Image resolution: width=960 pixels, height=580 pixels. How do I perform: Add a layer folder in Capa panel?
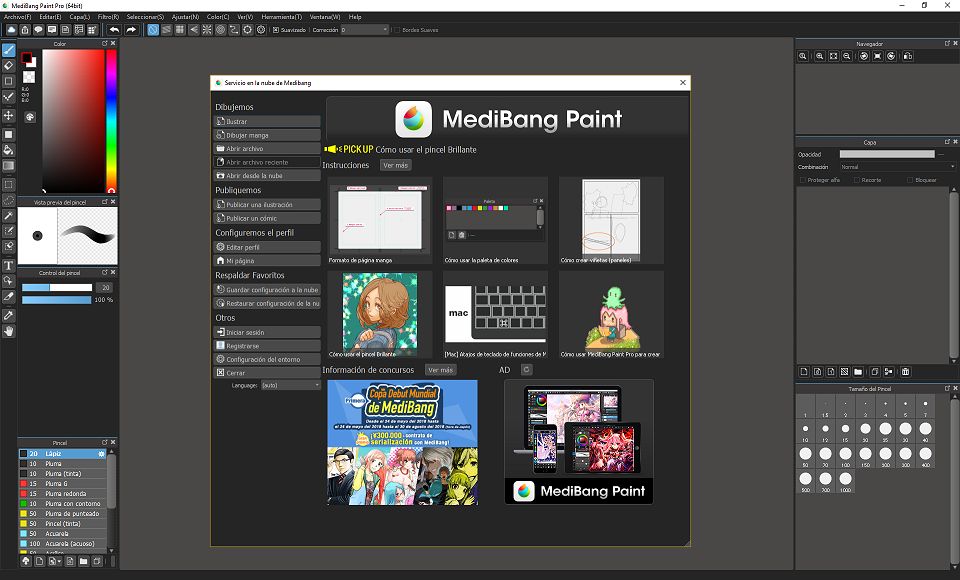(x=858, y=372)
